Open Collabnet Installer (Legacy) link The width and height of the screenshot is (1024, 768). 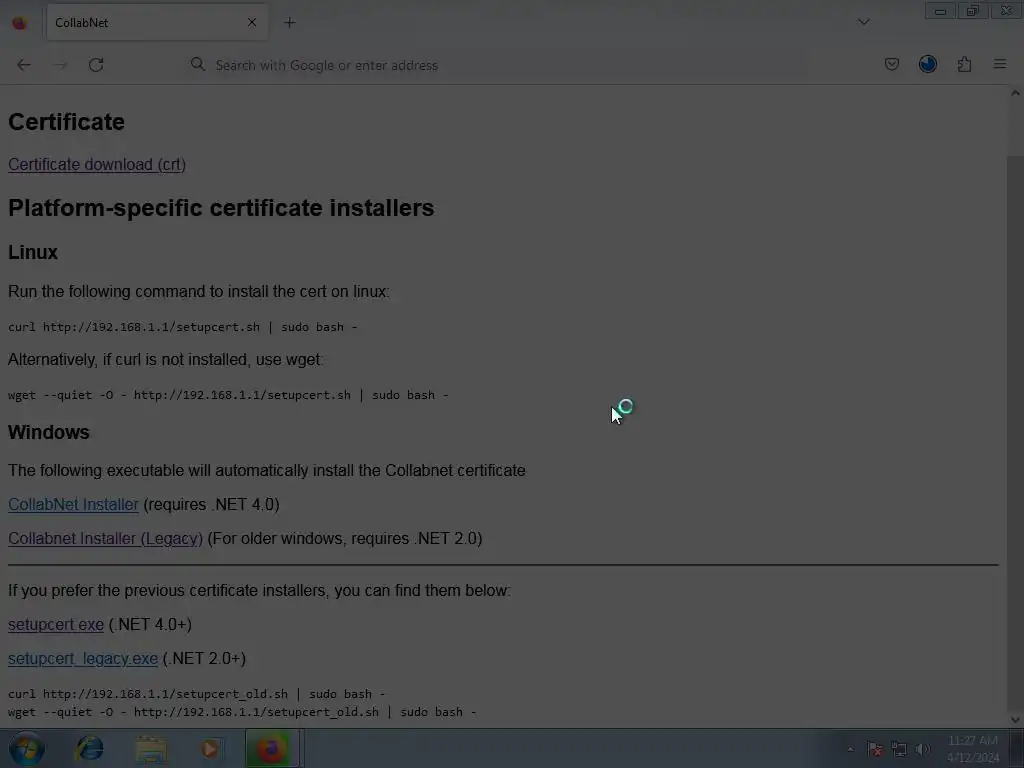coord(105,538)
